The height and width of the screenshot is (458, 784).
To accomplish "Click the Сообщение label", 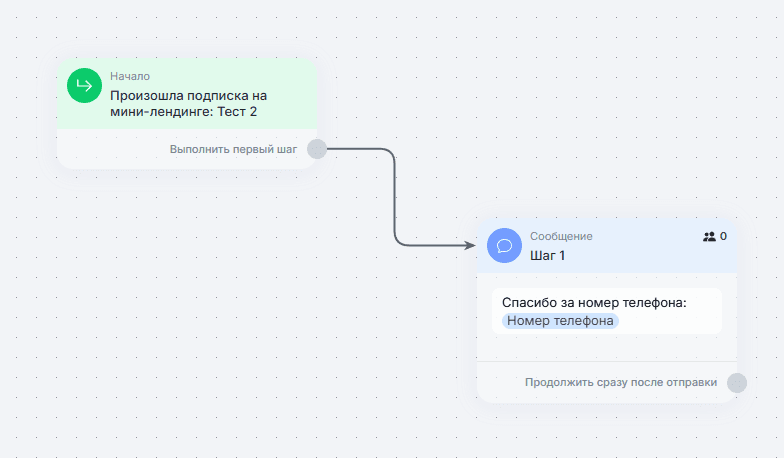I will 561,236.
